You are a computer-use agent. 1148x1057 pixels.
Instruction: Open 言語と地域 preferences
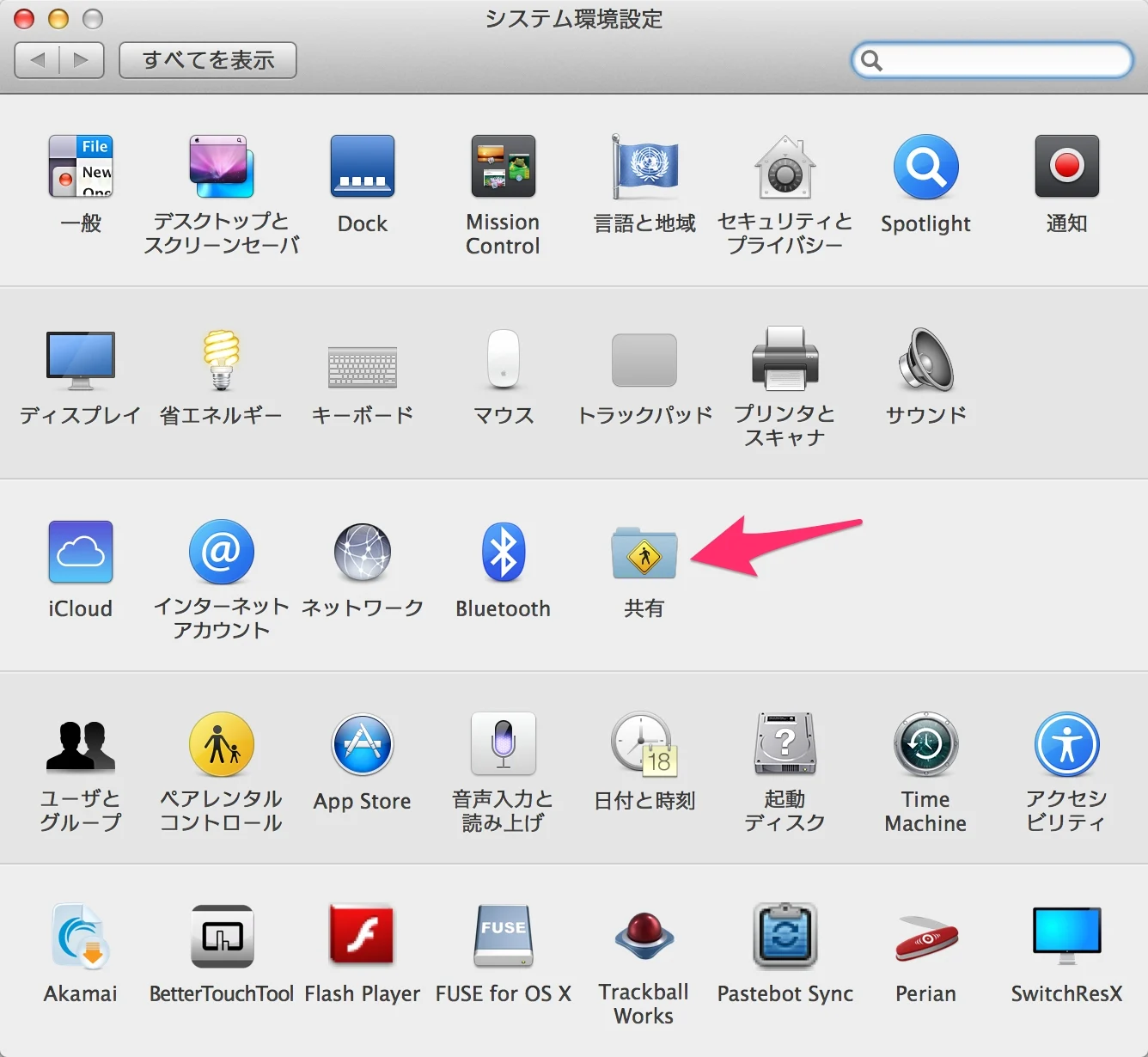[644, 167]
